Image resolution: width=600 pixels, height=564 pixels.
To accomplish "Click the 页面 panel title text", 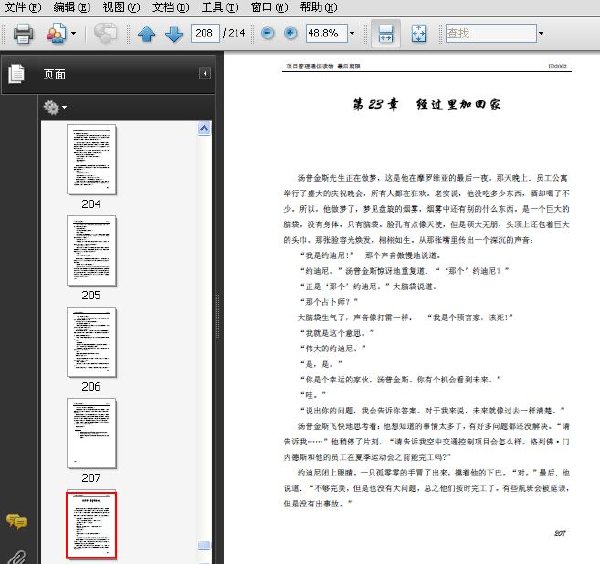I will coord(54,74).
